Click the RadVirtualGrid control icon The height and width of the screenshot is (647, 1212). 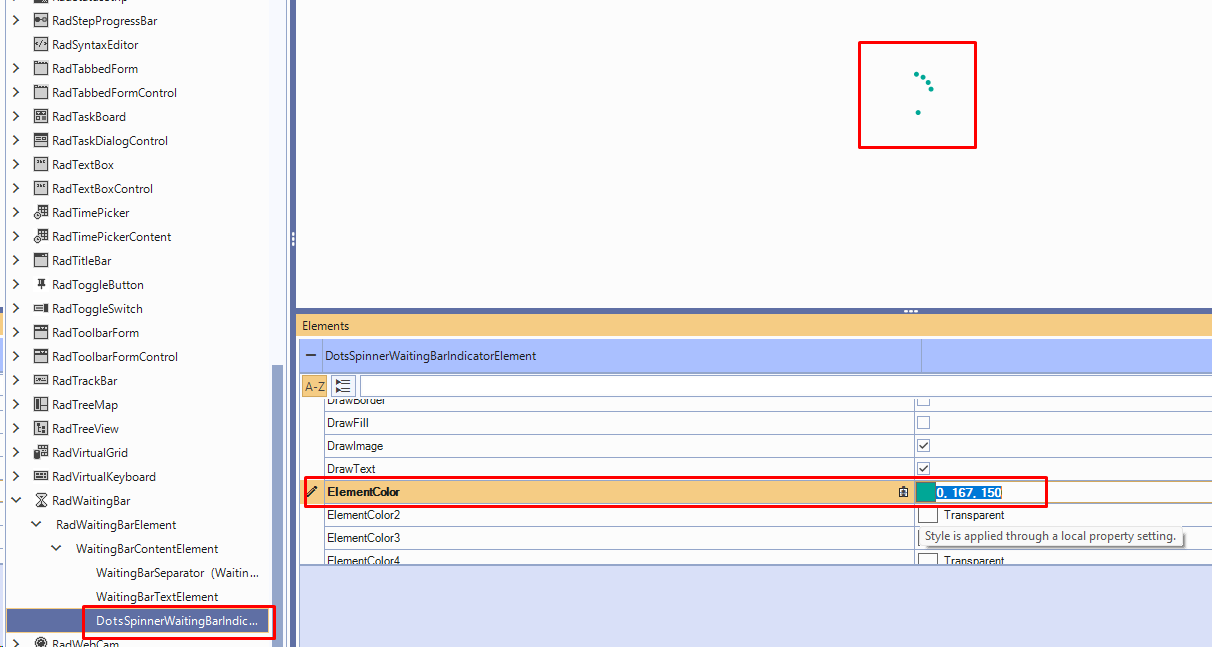[41, 453]
